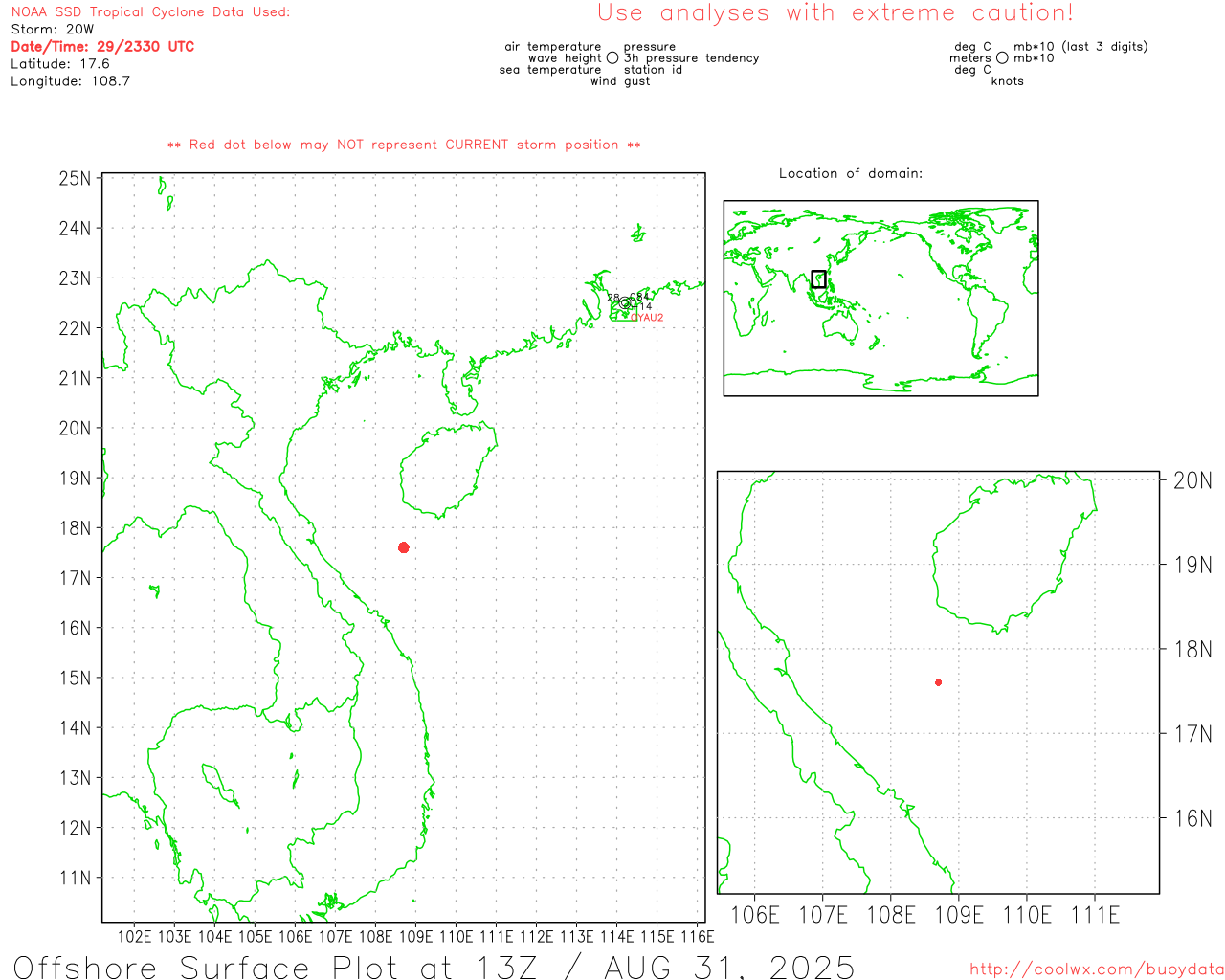Click the '25N' latitude label on main map

(x=75, y=178)
